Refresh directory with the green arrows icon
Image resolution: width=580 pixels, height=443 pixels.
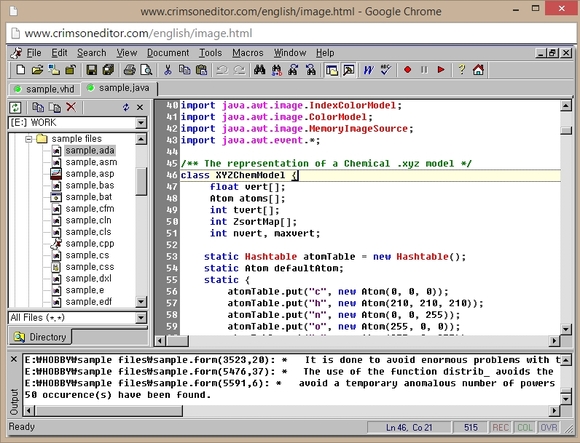pyautogui.click(x=15, y=108)
